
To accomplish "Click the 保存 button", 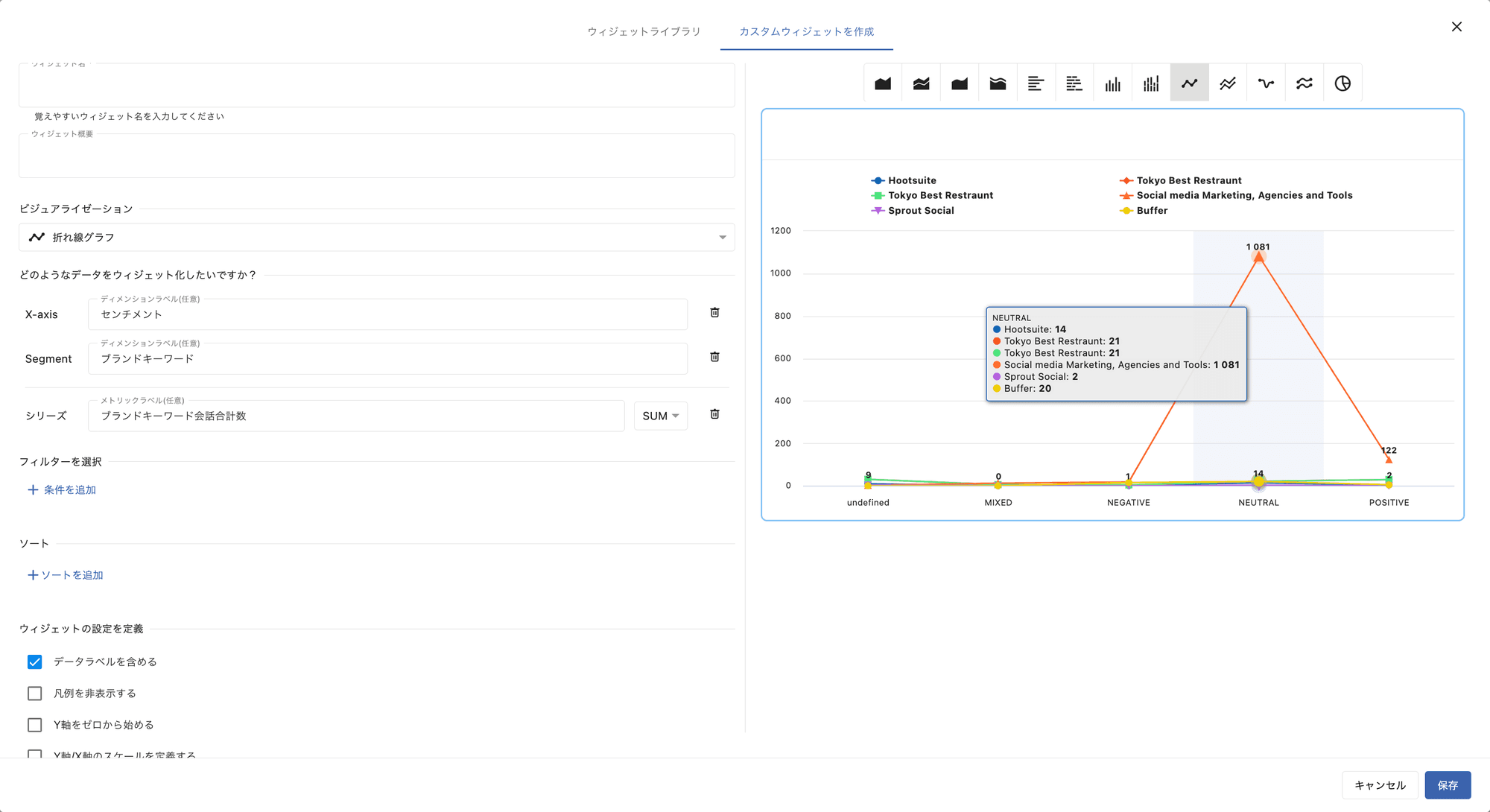I will 1447,785.
